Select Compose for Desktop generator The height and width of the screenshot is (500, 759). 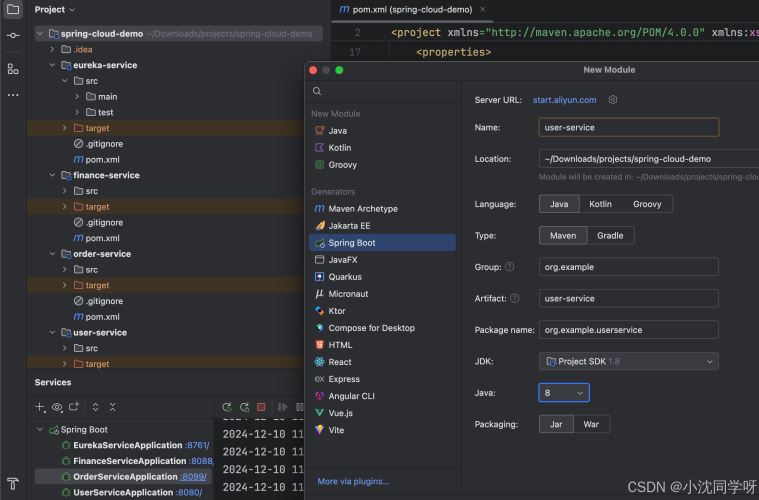[382, 328]
